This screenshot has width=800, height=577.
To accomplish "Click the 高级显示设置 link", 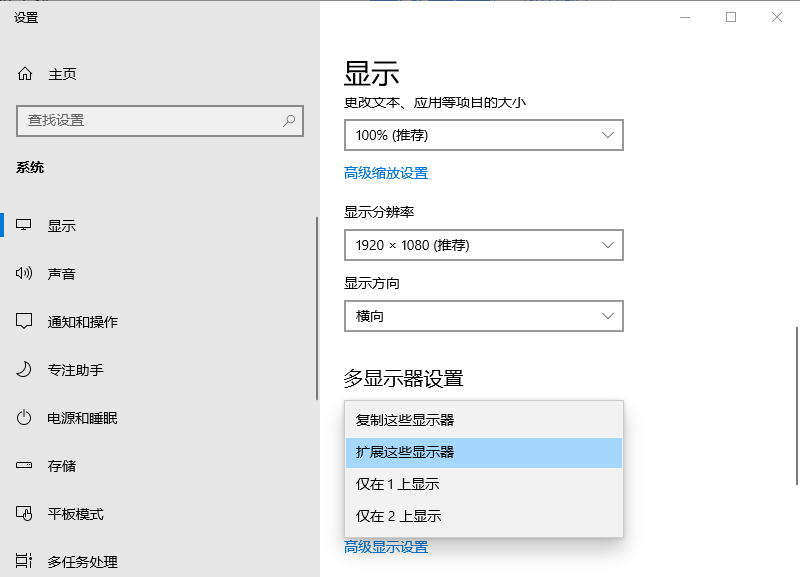I will point(386,547).
